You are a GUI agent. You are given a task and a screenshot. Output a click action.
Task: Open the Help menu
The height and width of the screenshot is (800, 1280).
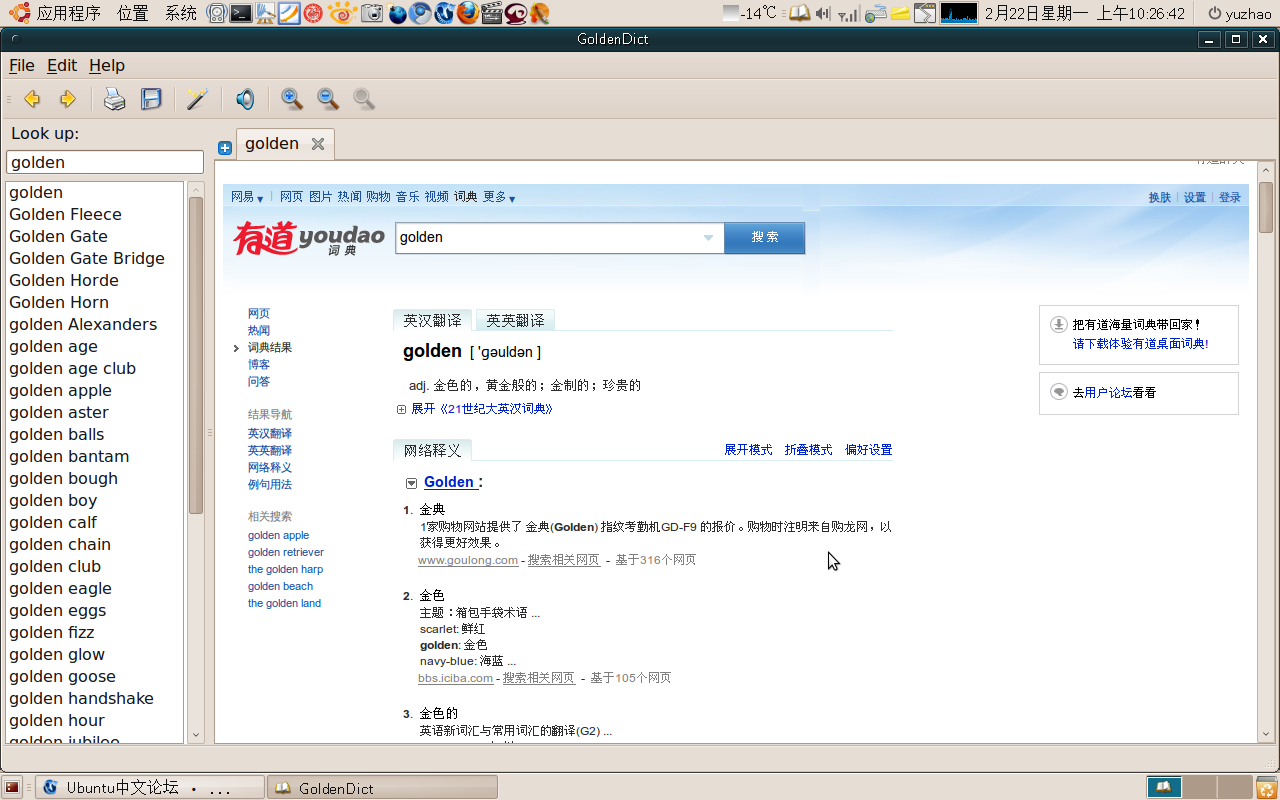(x=107, y=65)
